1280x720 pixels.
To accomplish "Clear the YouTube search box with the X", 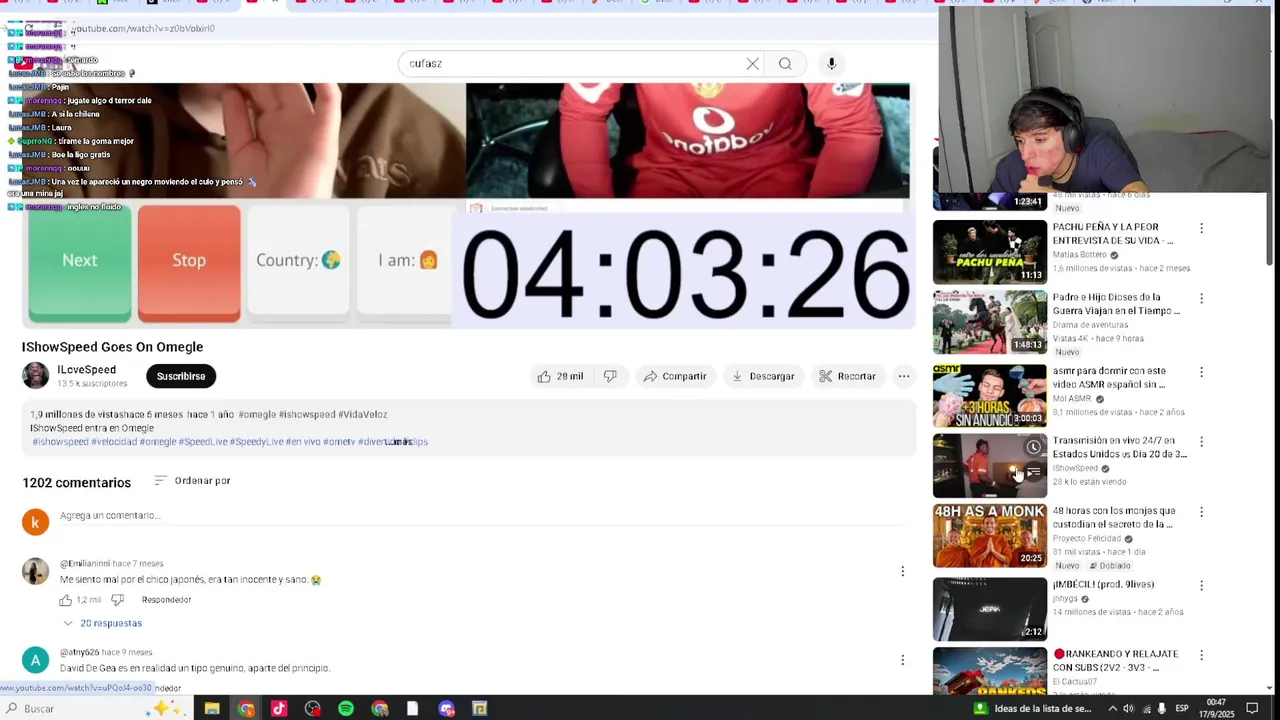I will point(752,64).
